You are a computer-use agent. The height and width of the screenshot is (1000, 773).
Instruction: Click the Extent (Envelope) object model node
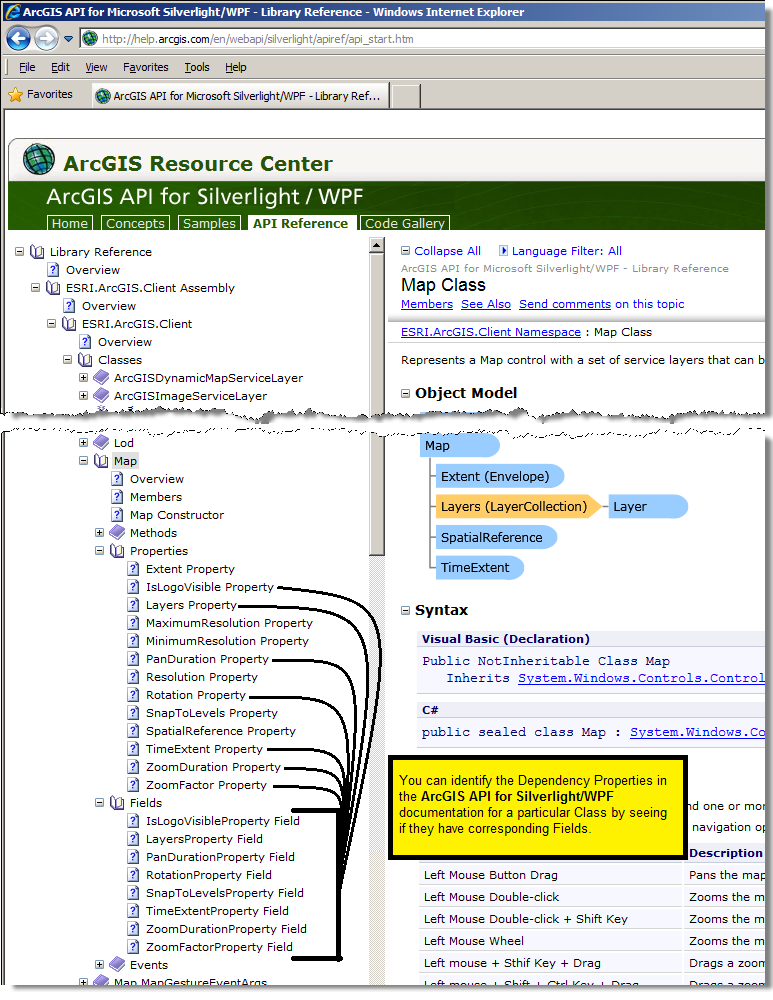coord(500,476)
